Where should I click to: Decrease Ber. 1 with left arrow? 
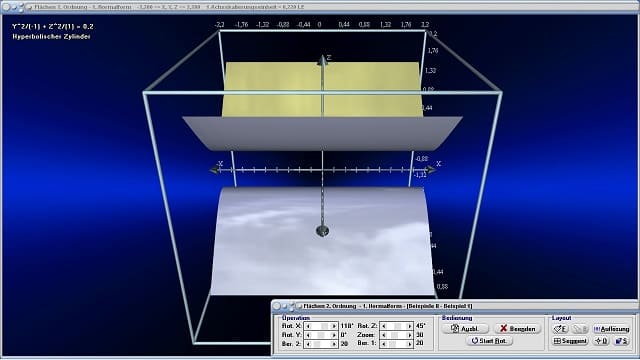pyautogui.click(x=383, y=344)
